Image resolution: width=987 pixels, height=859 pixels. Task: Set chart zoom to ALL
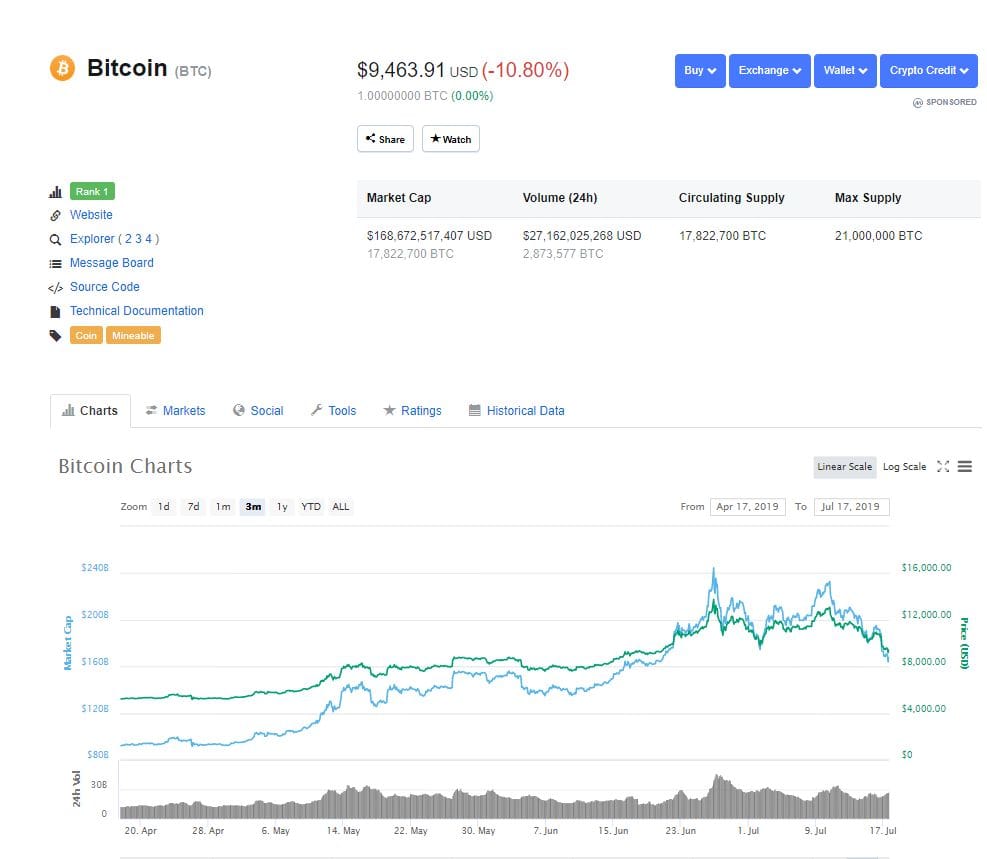point(341,507)
